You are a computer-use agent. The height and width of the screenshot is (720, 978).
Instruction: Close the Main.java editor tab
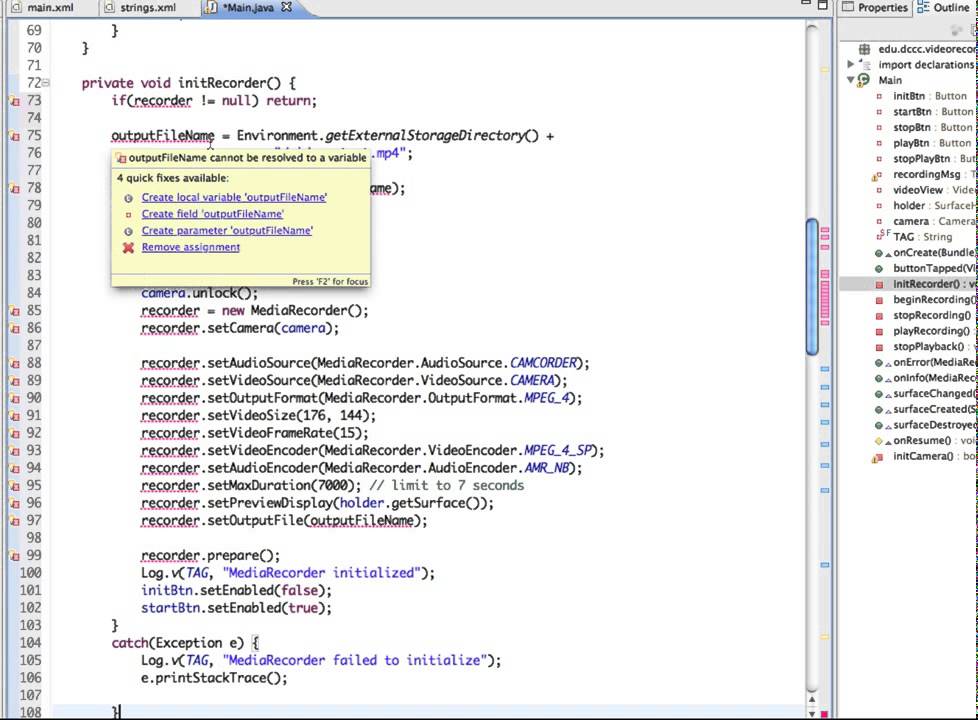[286, 7]
